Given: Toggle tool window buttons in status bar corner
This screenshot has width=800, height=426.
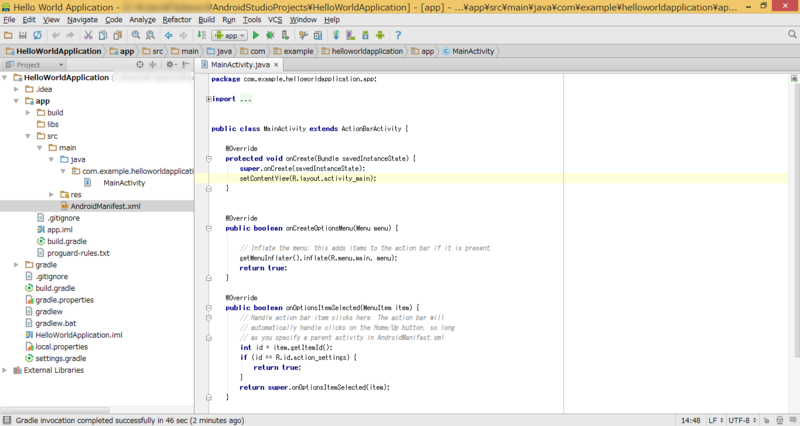Looking at the screenshot, I should pyautogui.click(x=7, y=420).
